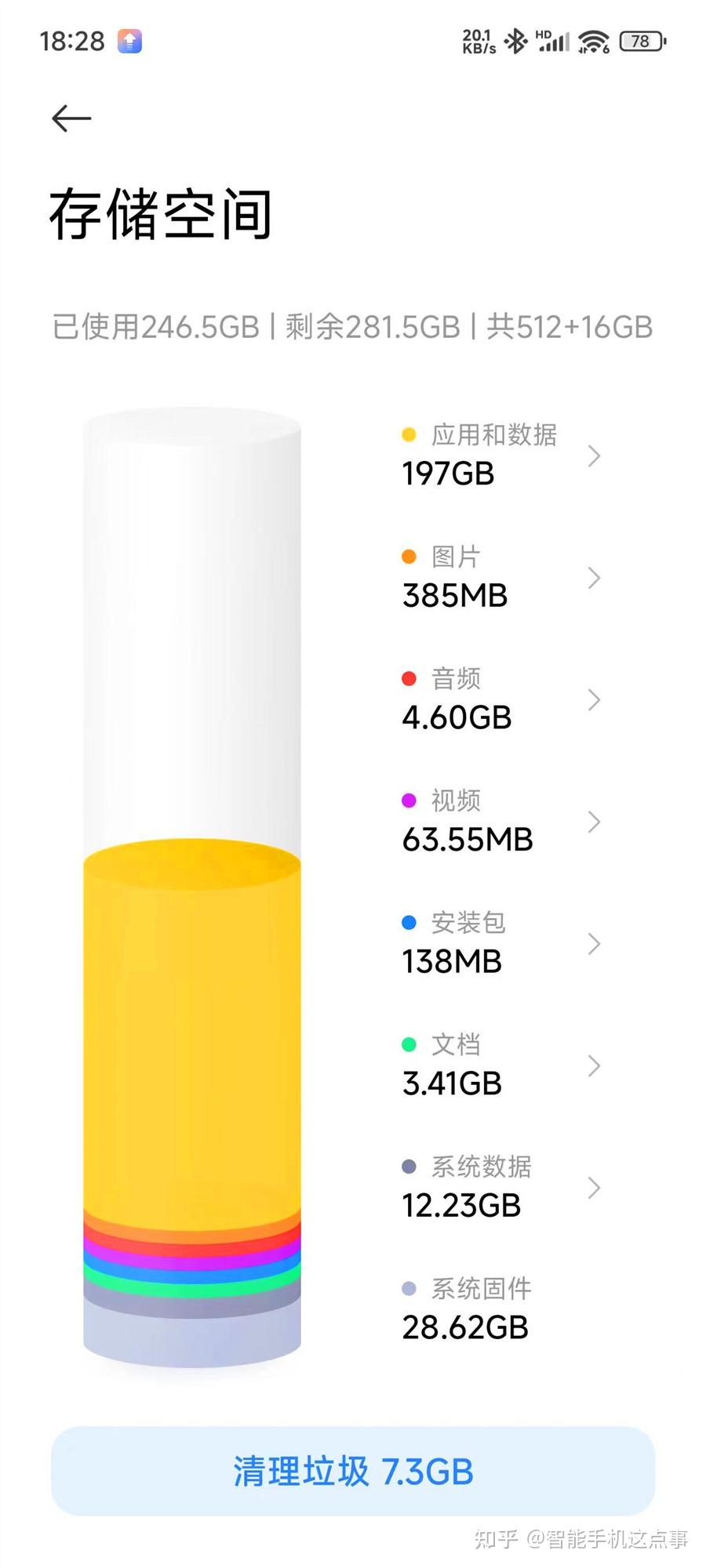
Task: Click the orange 图片 category dot icon
Action: tap(409, 556)
